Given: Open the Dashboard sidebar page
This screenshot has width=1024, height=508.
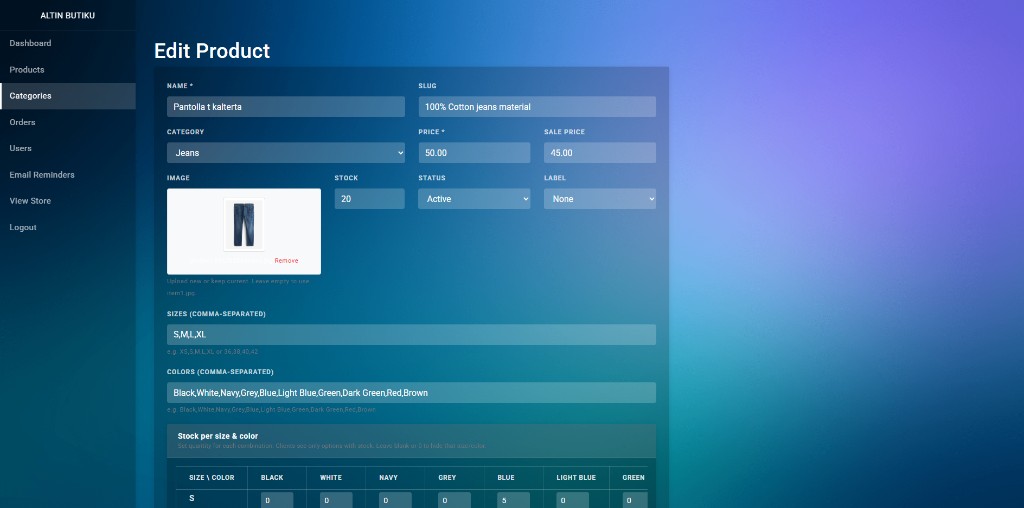Looking at the screenshot, I should (31, 43).
